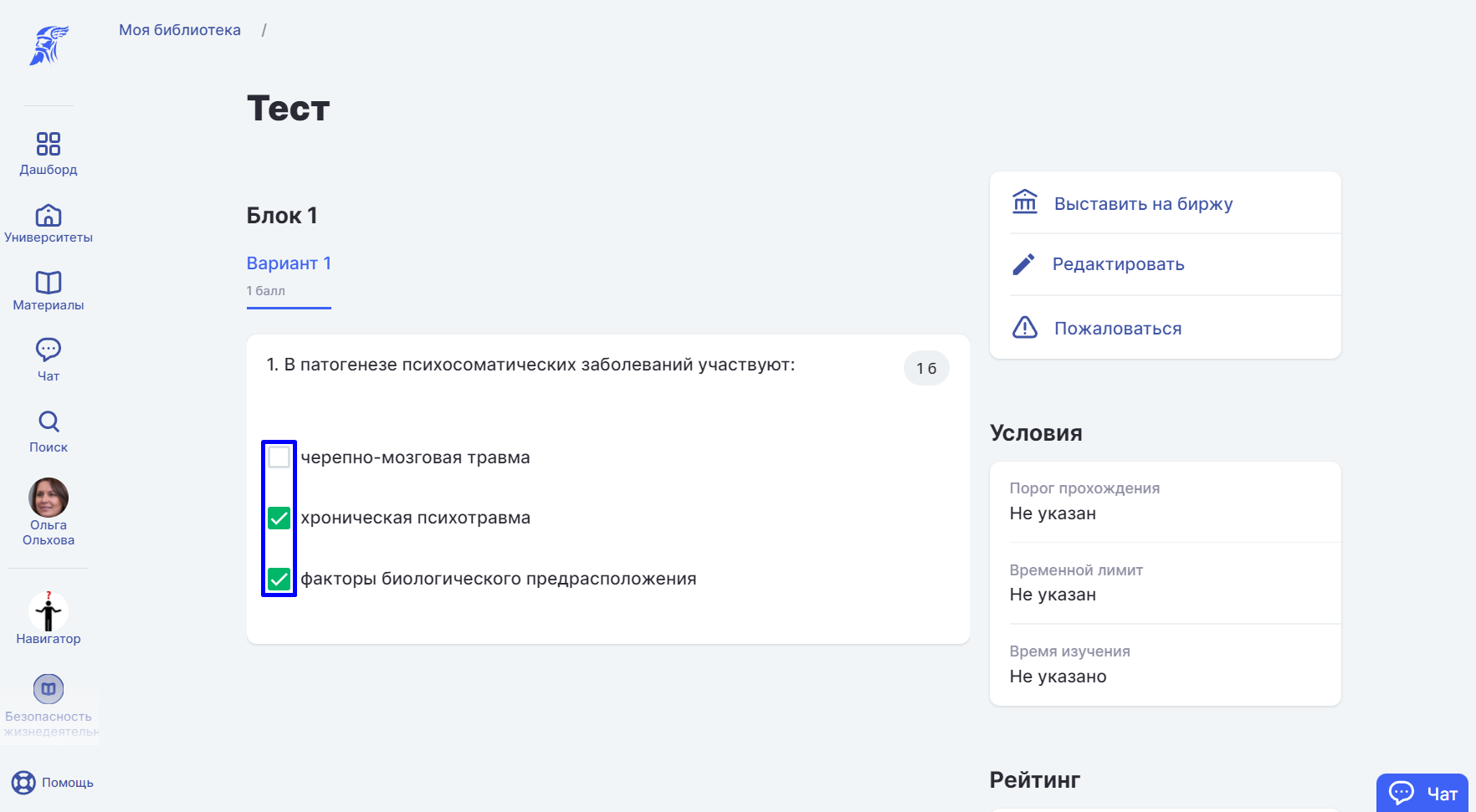This screenshot has height=812, width=1476.
Task: Launch the Навигатор icon
Action: point(49,610)
